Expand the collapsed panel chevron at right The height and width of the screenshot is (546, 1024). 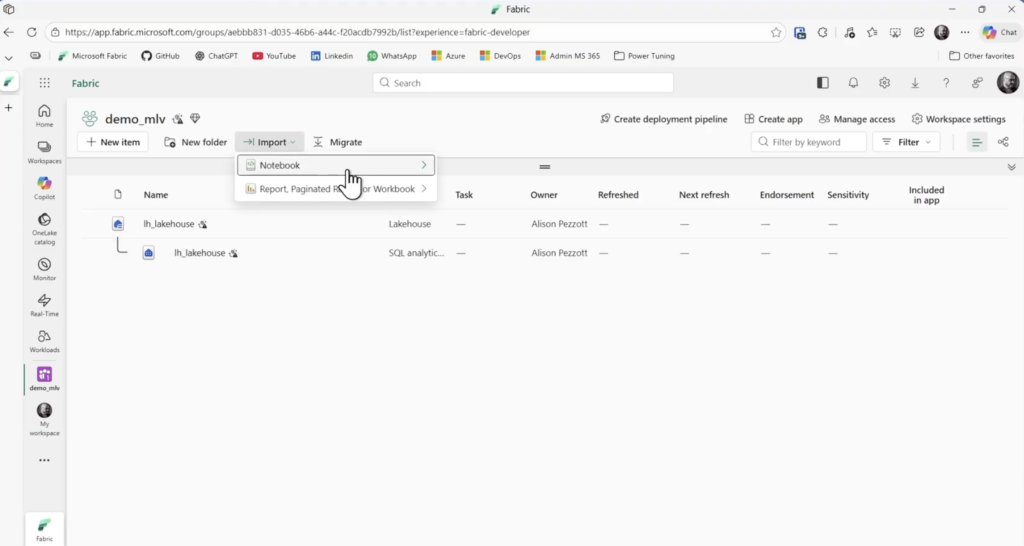coord(1011,167)
